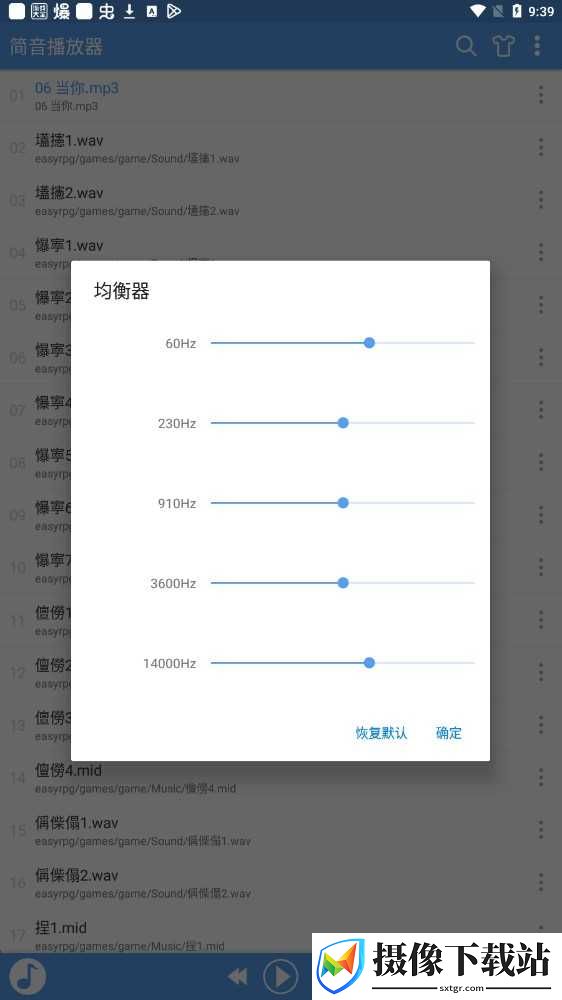Click the 3600Hz equalizer slider handle
This screenshot has width=562, height=1000.
tap(343, 583)
